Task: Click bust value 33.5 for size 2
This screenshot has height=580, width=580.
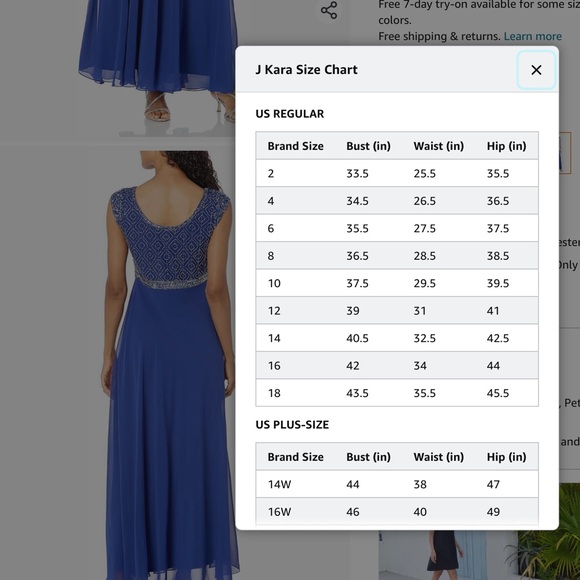Action: (357, 173)
